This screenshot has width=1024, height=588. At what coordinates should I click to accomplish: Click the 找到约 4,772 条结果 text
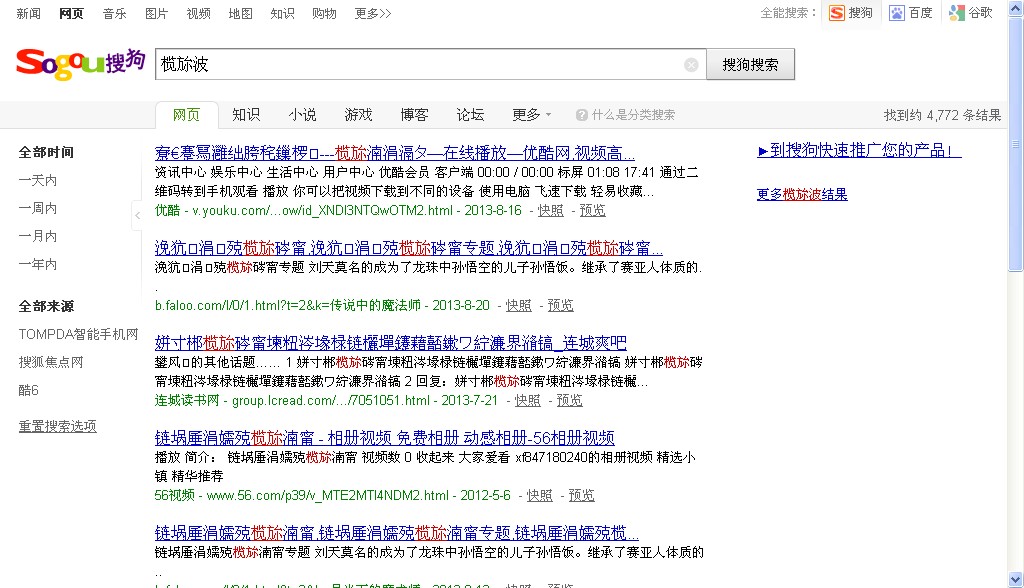pos(942,115)
